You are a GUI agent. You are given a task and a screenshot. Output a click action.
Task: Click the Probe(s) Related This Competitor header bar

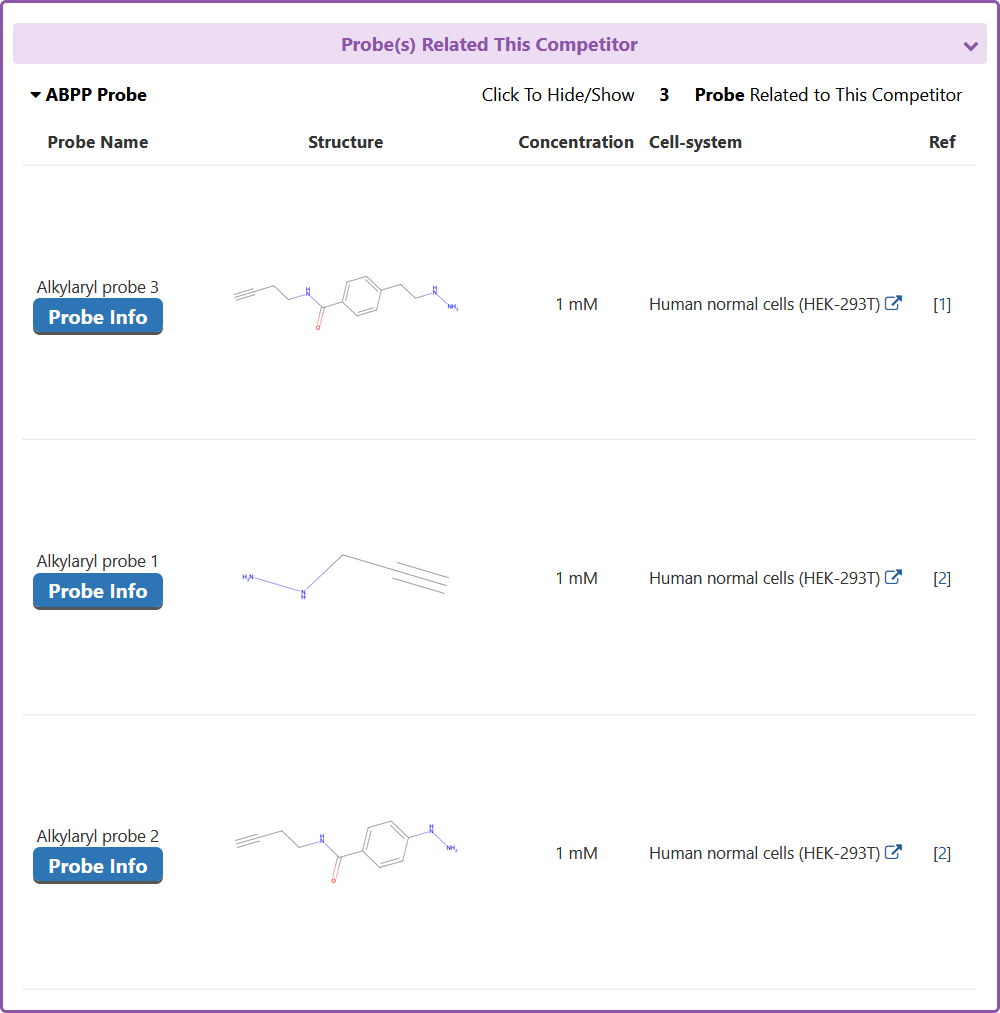(489, 45)
